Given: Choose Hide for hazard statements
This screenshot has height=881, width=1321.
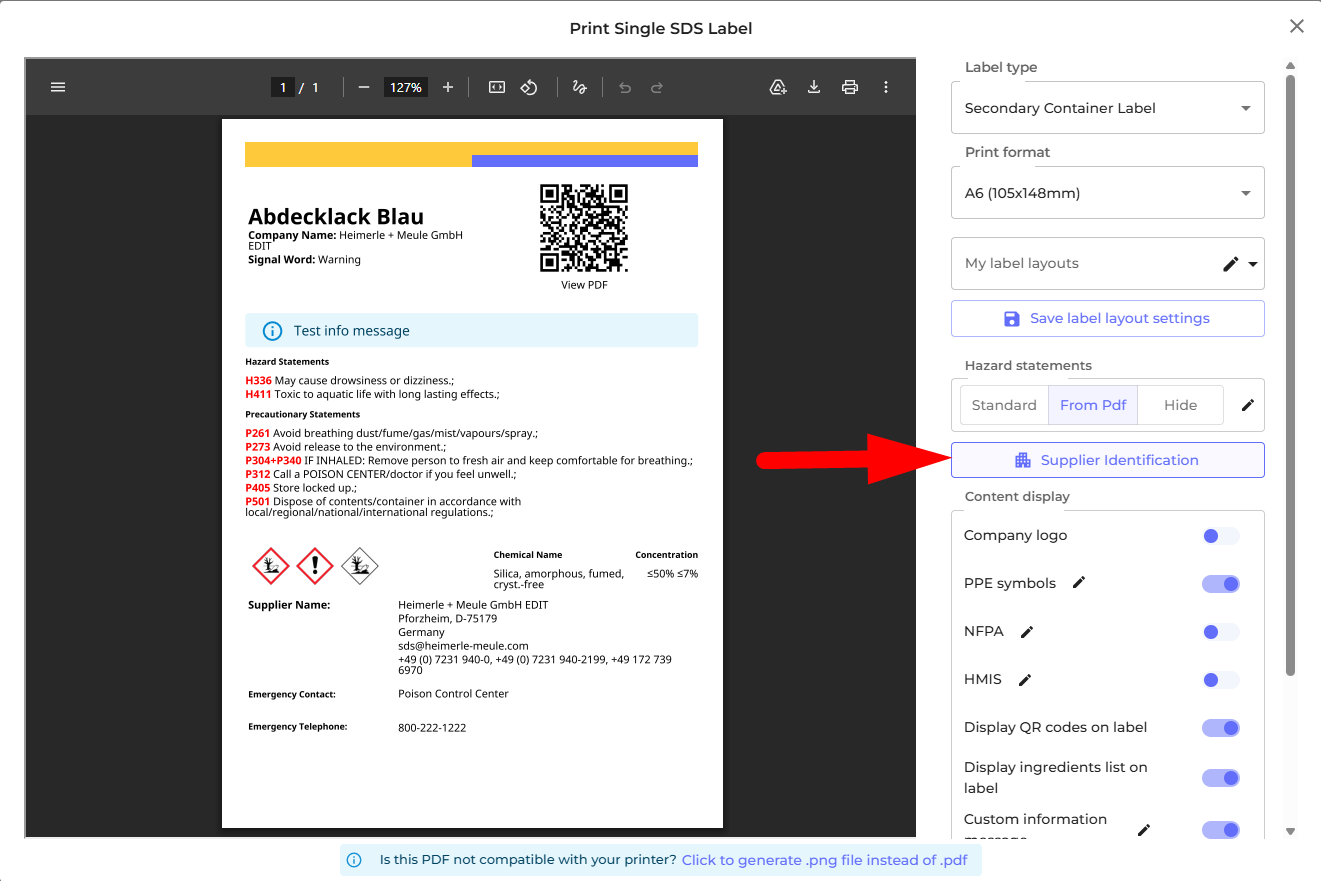Looking at the screenshot, I should coord(1180,405).
